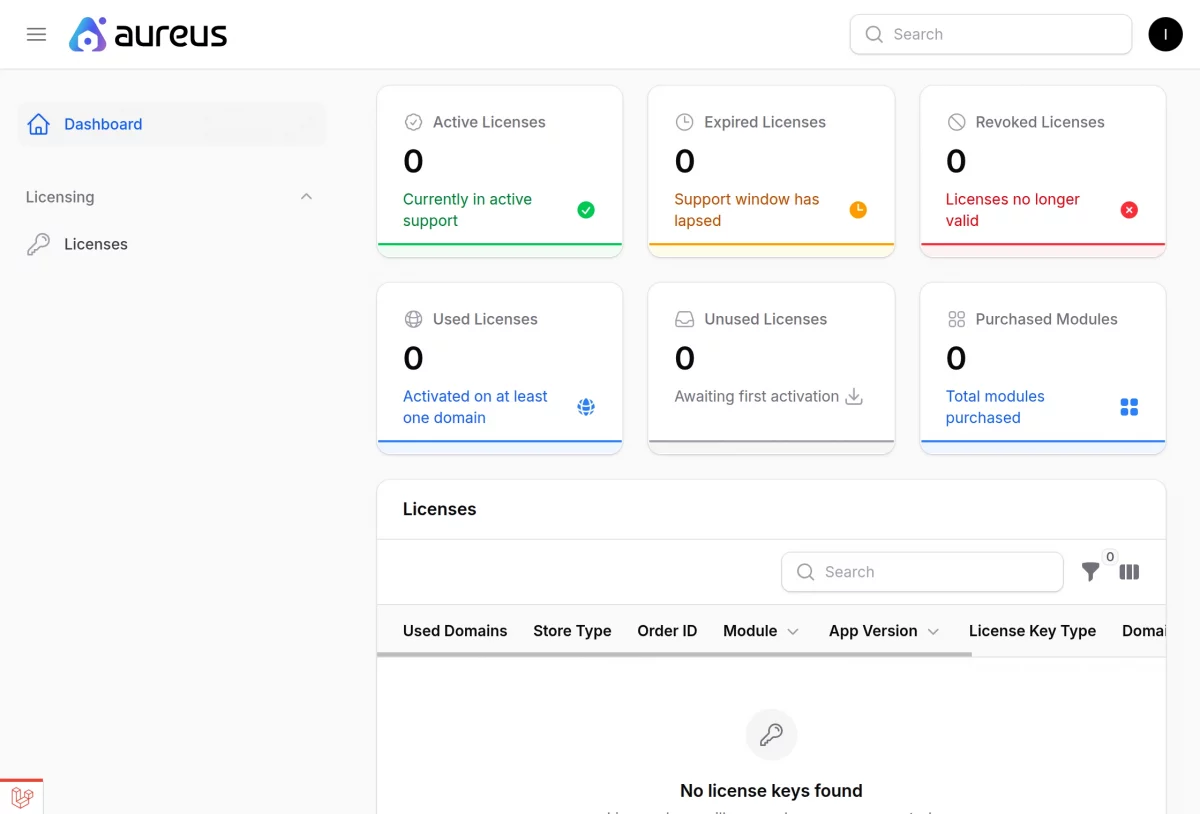Collapse the Licensing sidebar group
The height and width of the screenshot is (814, 1200).
coord(306,197)
